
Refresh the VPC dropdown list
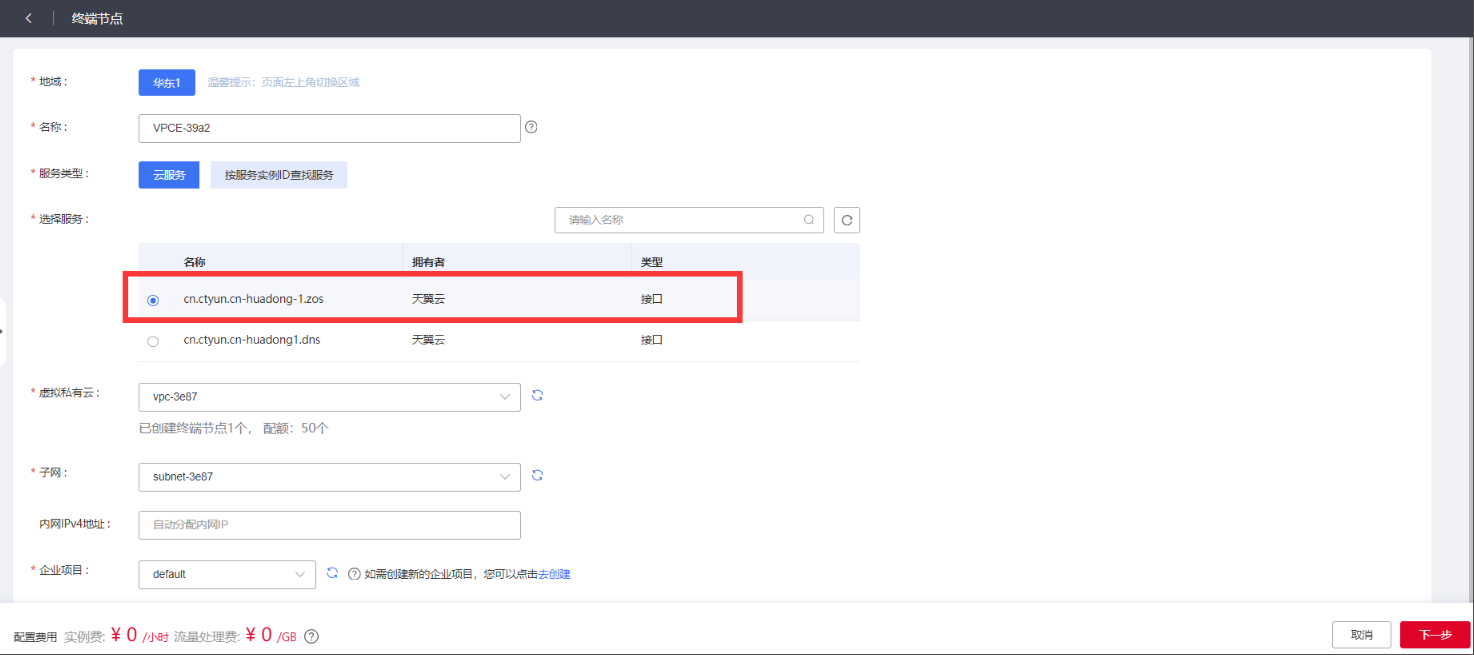[537, 396]
